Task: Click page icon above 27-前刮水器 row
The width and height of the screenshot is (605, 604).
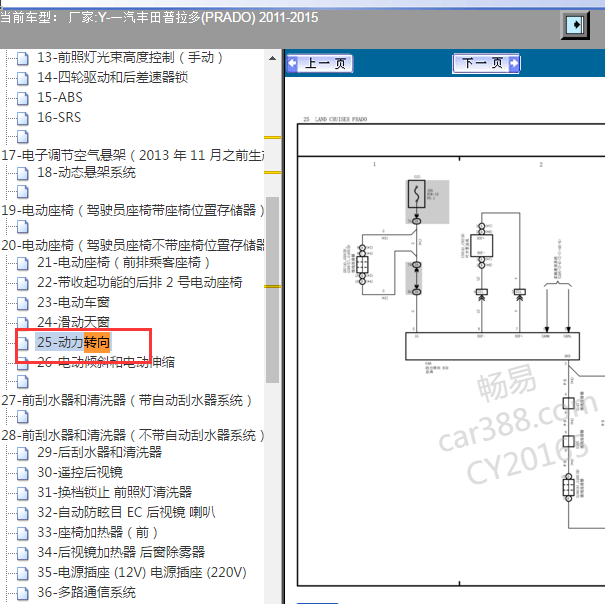Action: click(23, 382)
